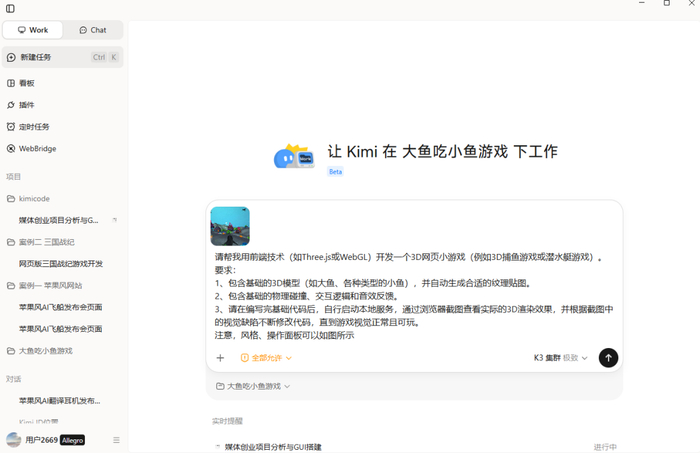Click the 看板 board icon
700x453 pixels.
click(11, 83)
